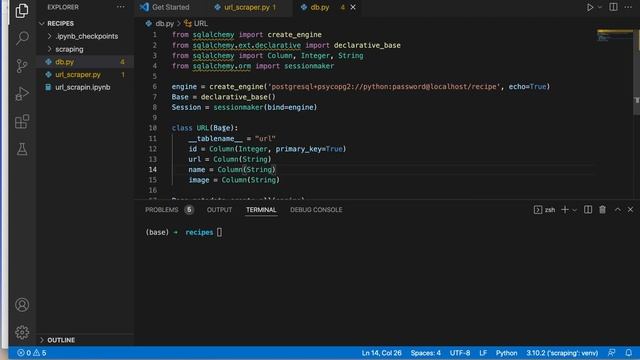Open run options dropdown arrow next to play

(600, 7)
